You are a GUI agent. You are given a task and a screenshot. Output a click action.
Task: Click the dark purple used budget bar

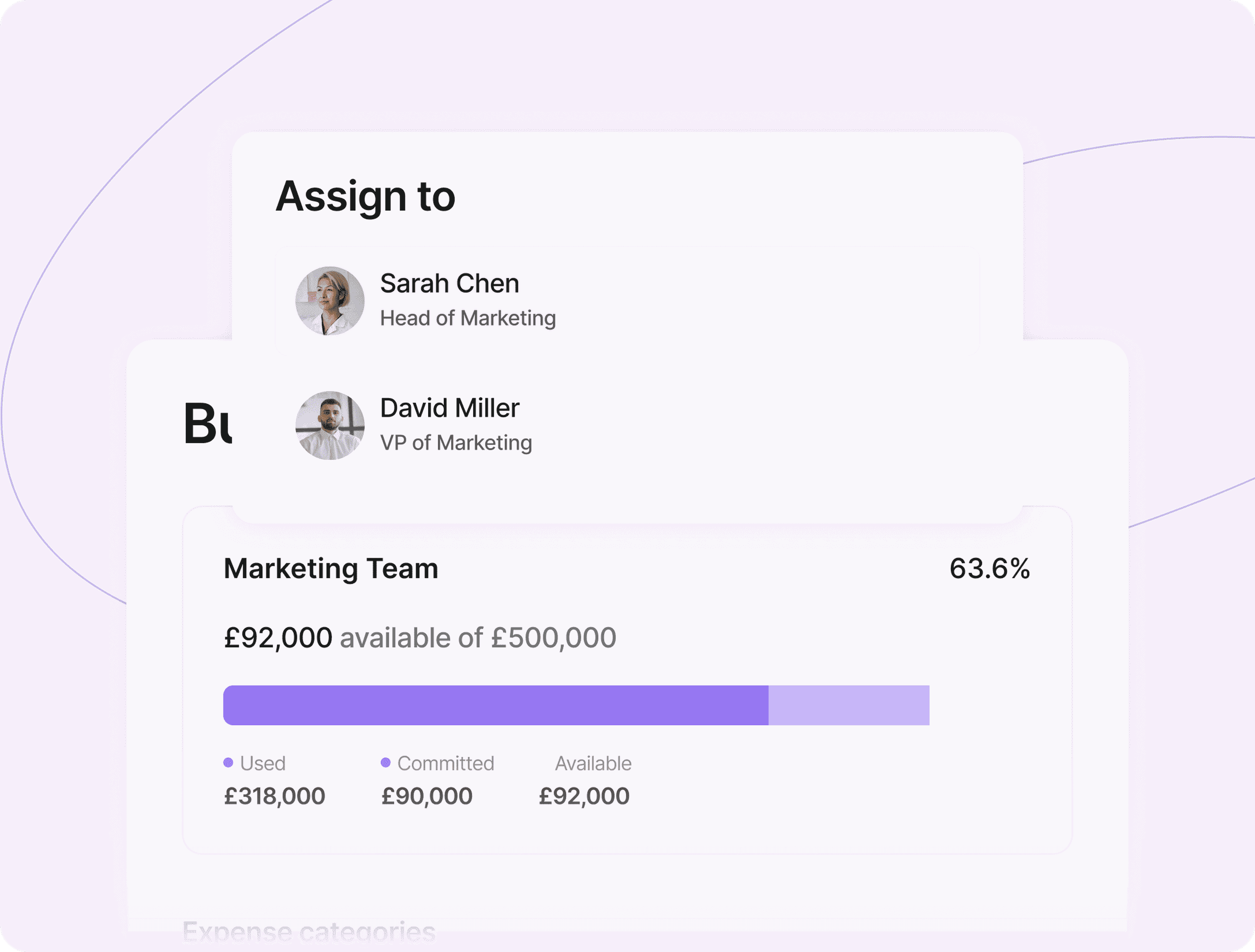496,705
